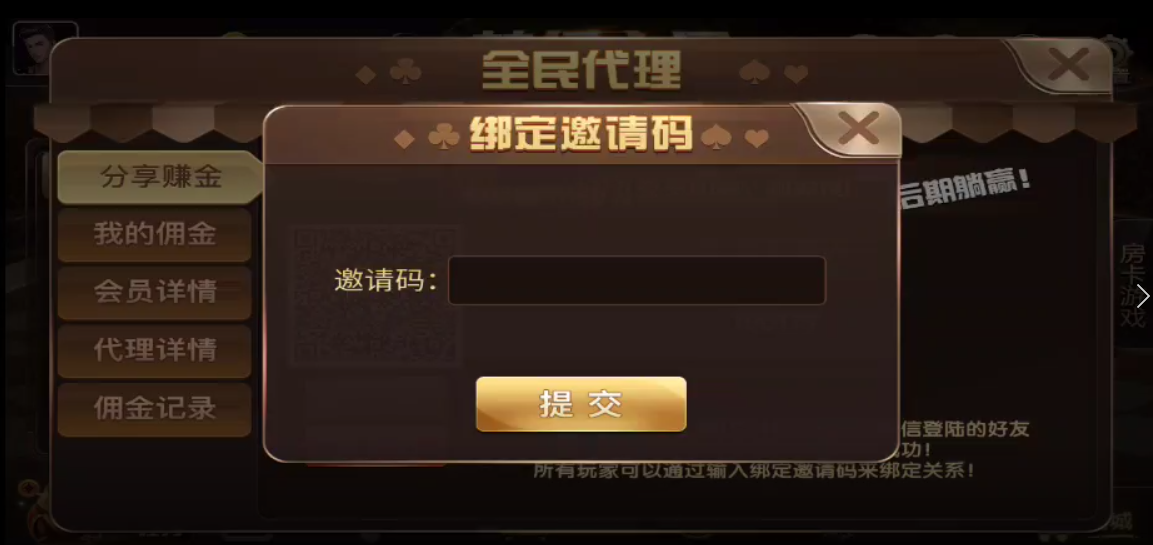Expand the white arrow at right edge
Image resolution: width=1153 pixels, height=545 pixels.
click(x=1143, y=296)
